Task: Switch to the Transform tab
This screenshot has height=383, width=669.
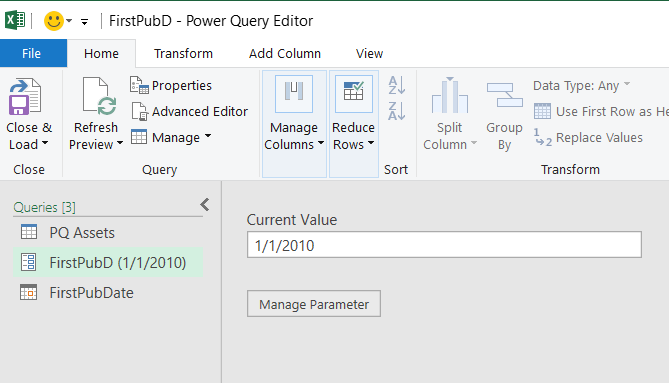Action: point(183,54)
